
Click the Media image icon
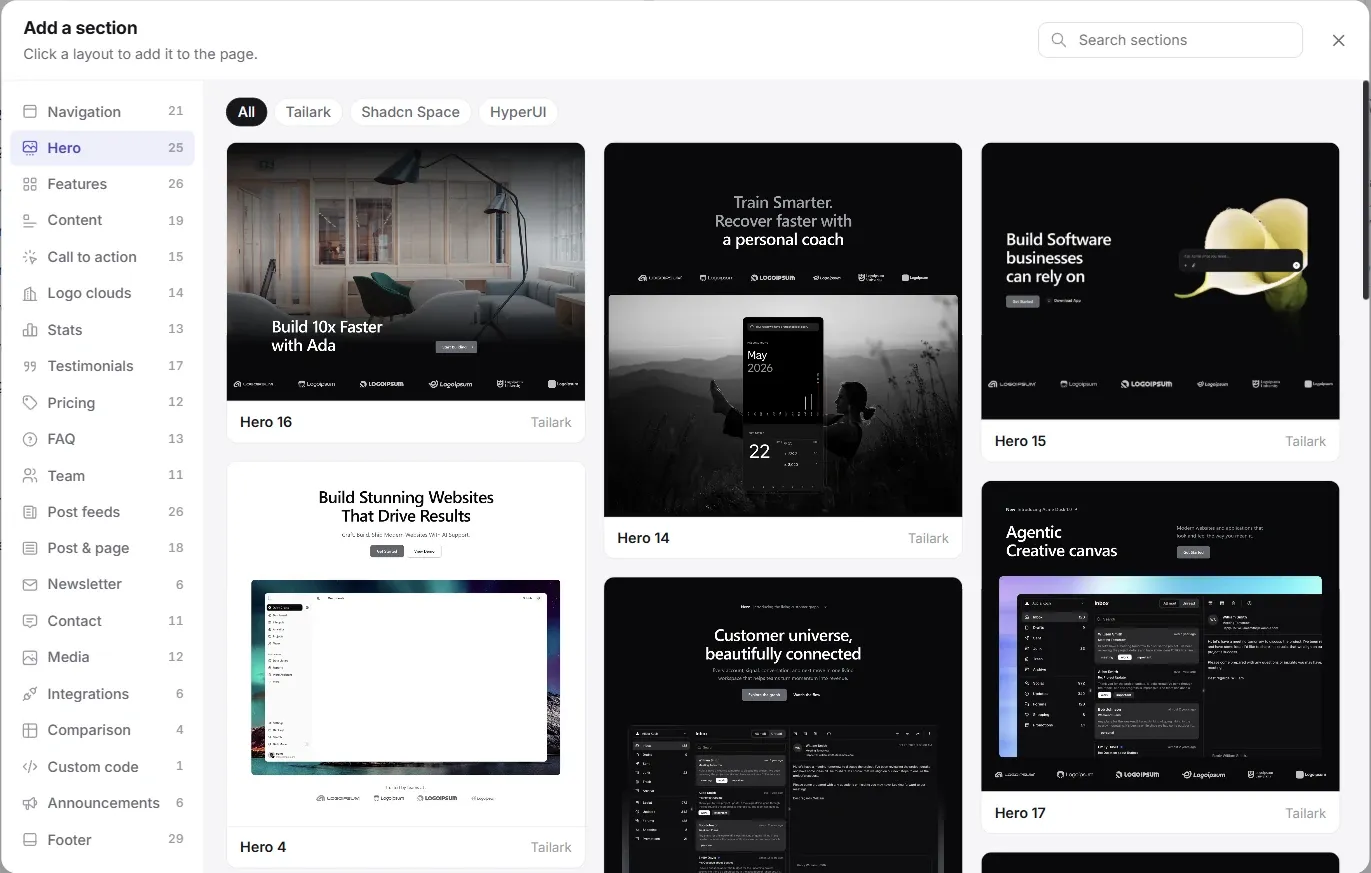click(x=30, y=657)
